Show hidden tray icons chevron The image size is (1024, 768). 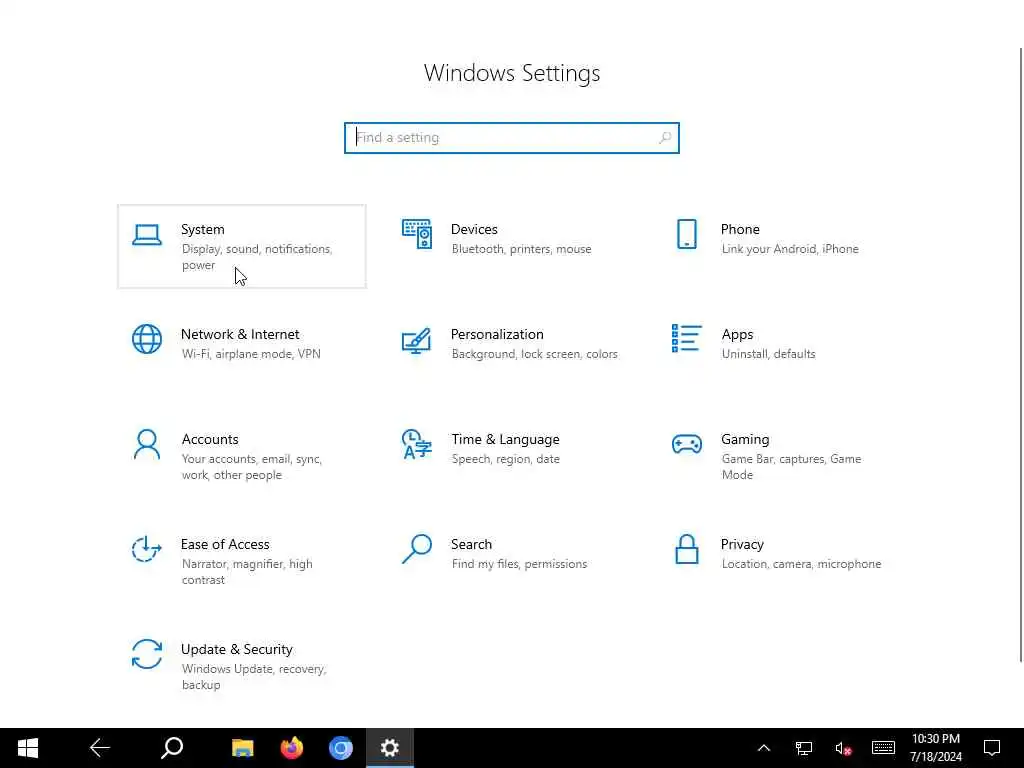(763, 748)
